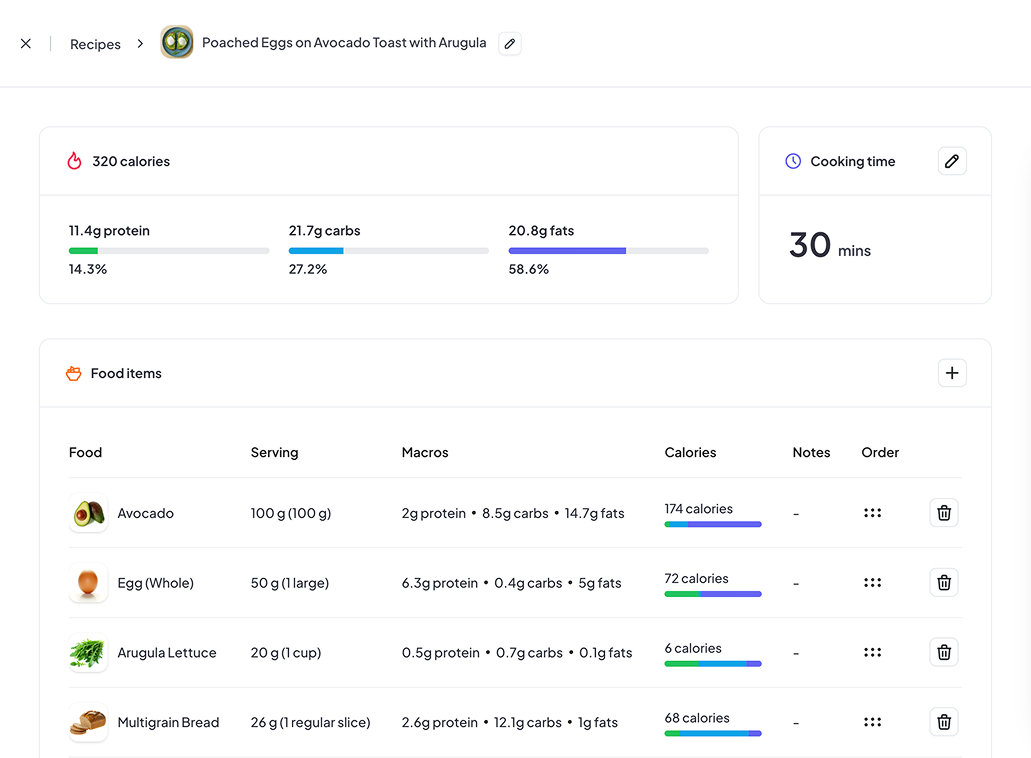The image size is (1031, 758).
Task: Delete the Multigrain Bread item
Action: coord(944,722)
